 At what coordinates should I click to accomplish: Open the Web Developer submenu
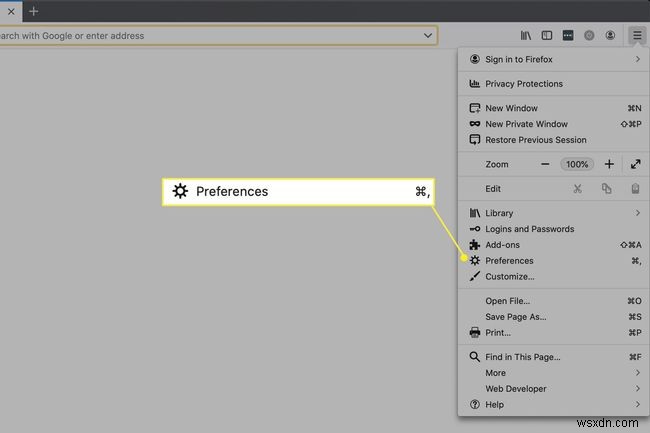coord(554,389)
